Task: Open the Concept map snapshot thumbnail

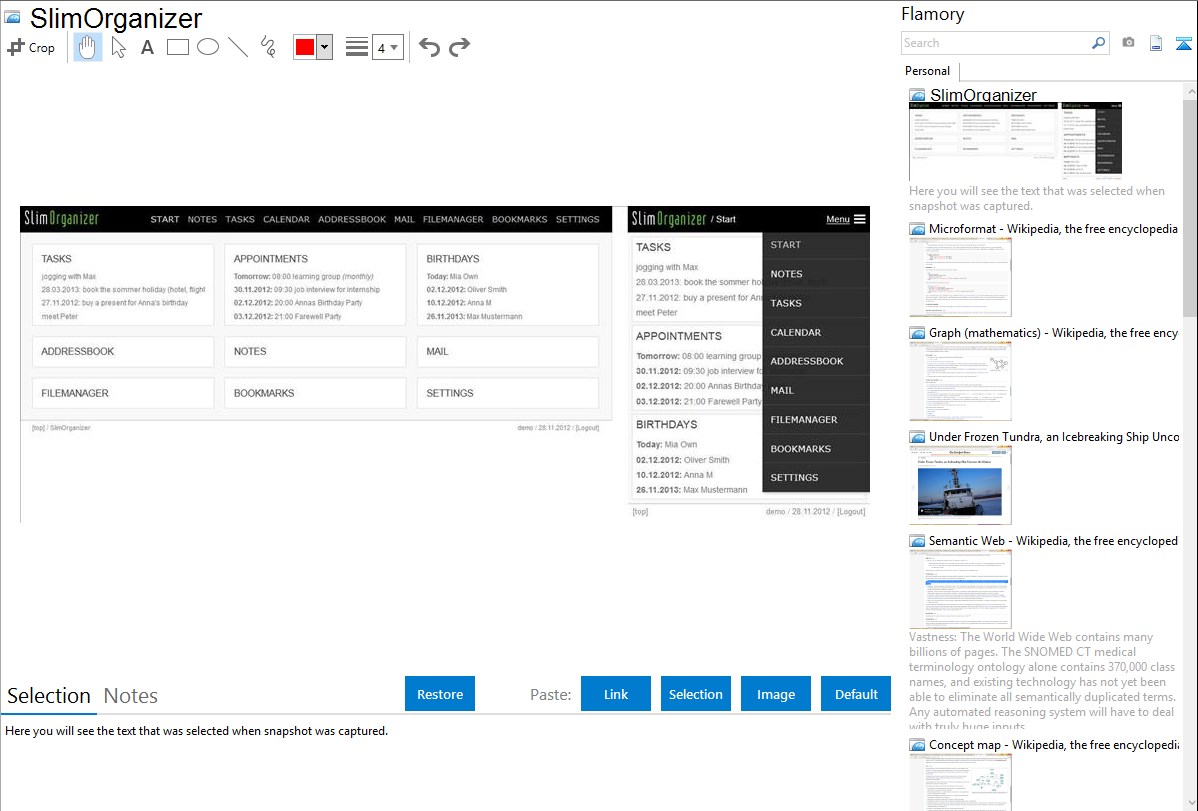Action: click(960, 783)
